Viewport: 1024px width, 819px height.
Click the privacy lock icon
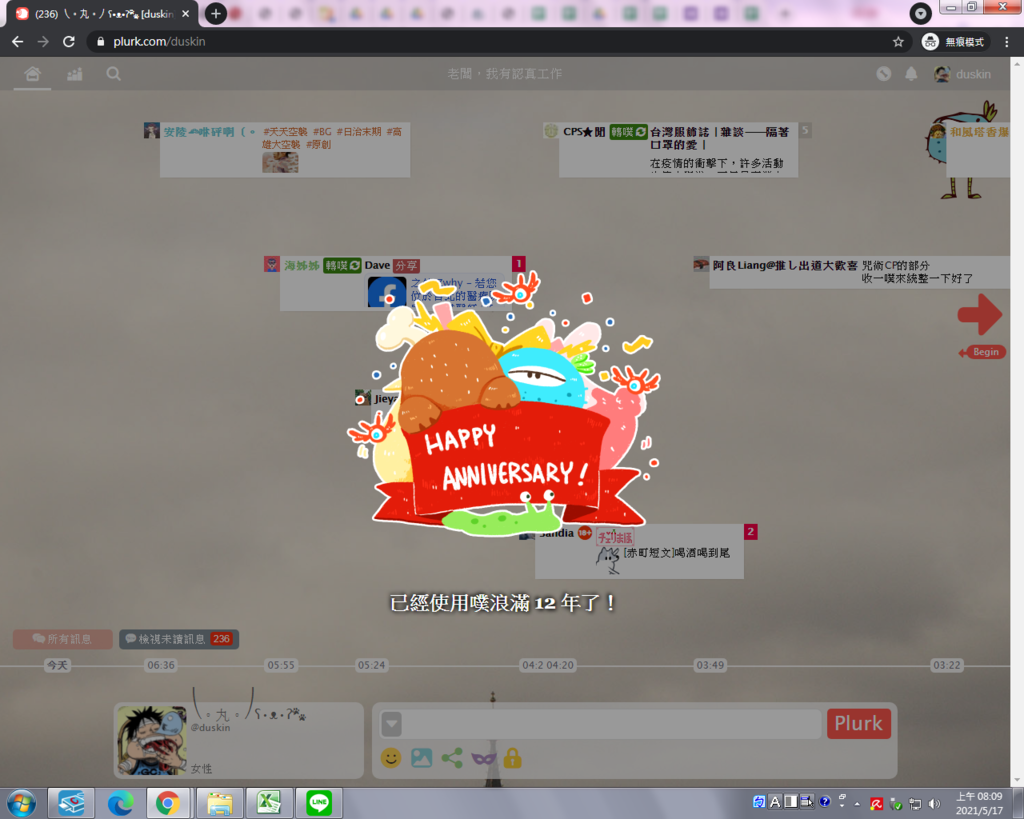point(513,758)
